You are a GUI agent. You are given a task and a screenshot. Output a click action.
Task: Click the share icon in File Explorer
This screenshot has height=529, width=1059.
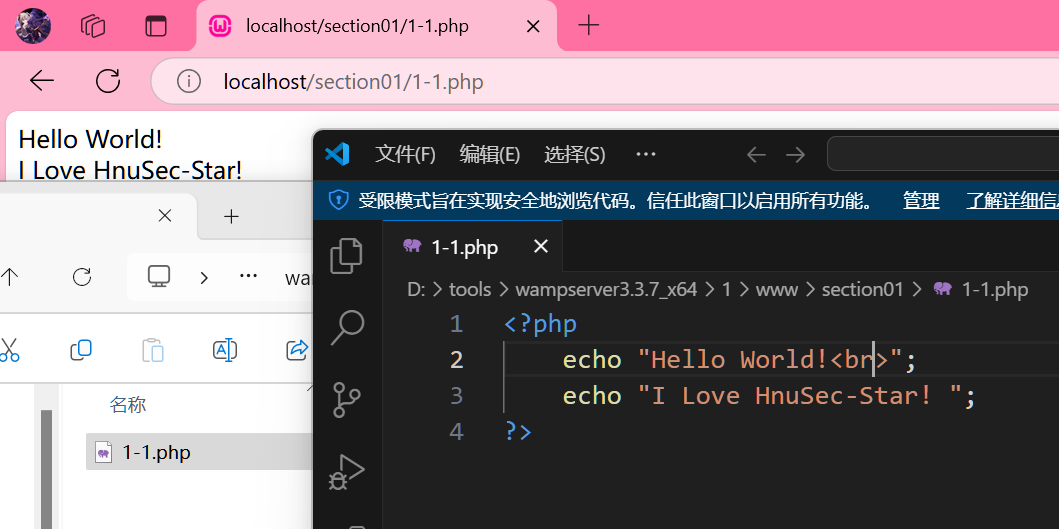pos(296,349)
